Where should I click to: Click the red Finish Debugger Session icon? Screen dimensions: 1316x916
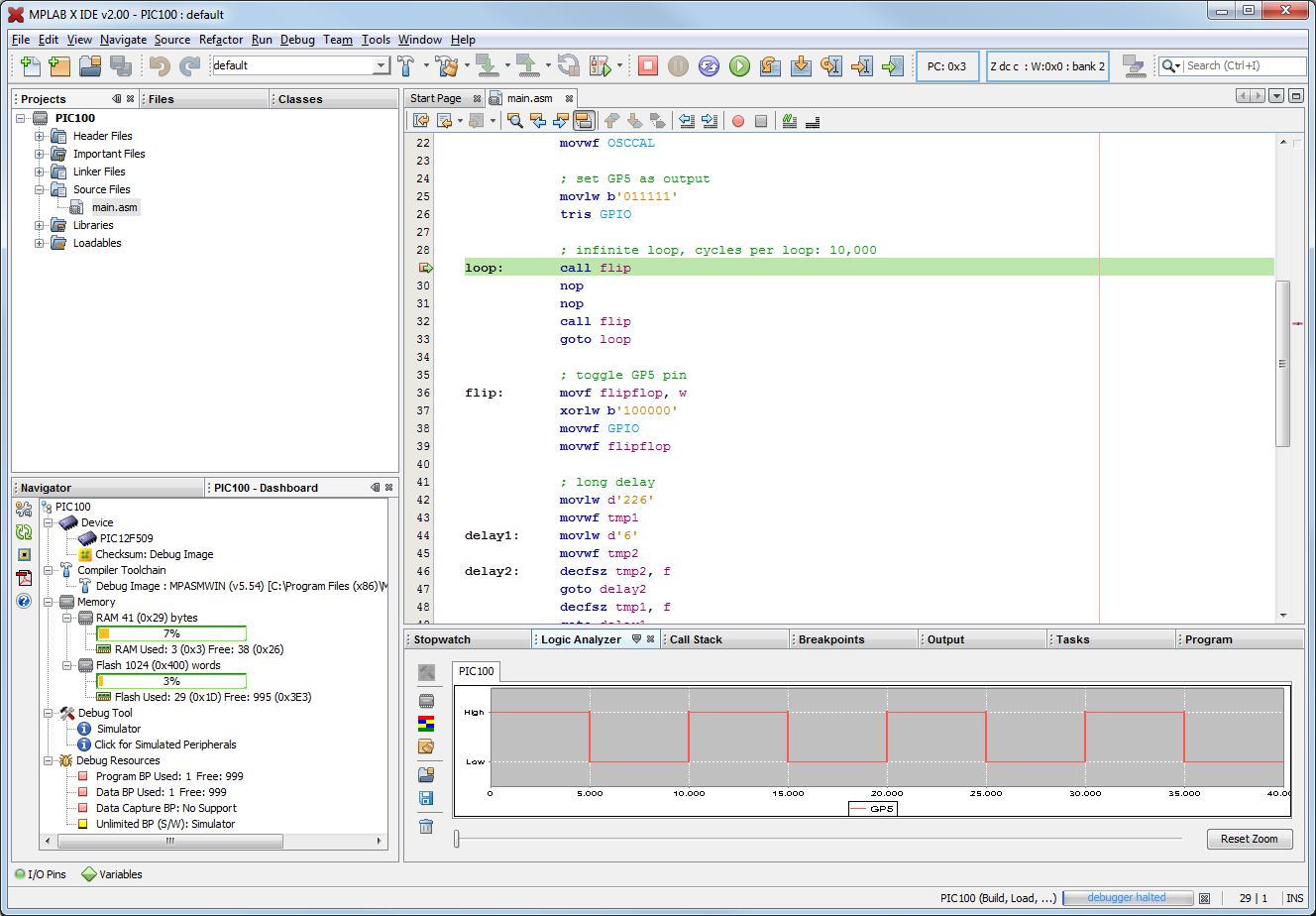(x=647, y=65)
